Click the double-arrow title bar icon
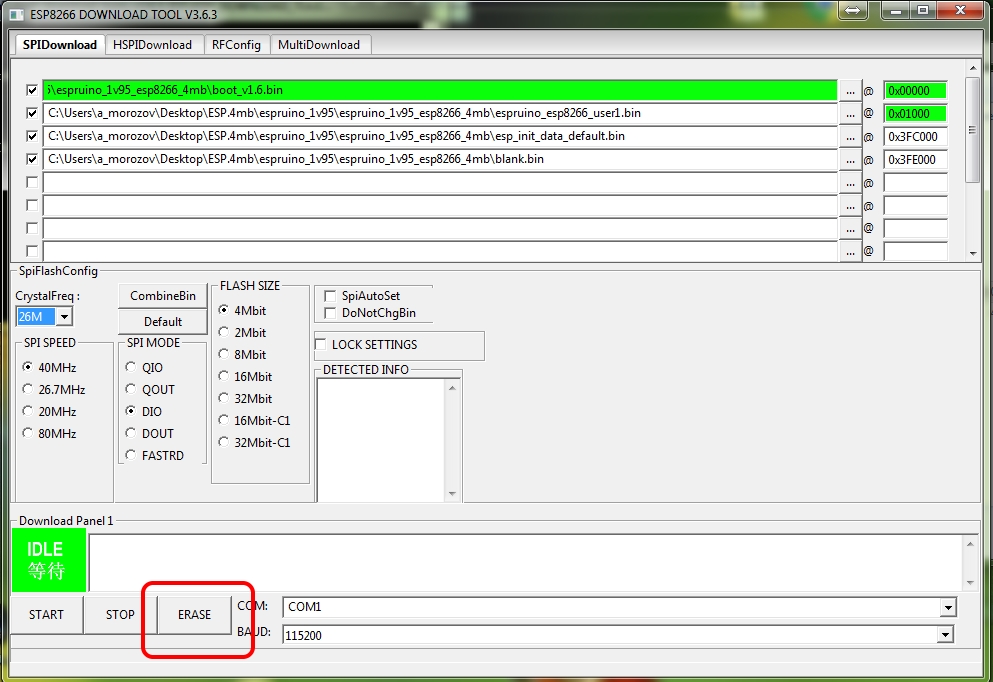 point(852,11)
